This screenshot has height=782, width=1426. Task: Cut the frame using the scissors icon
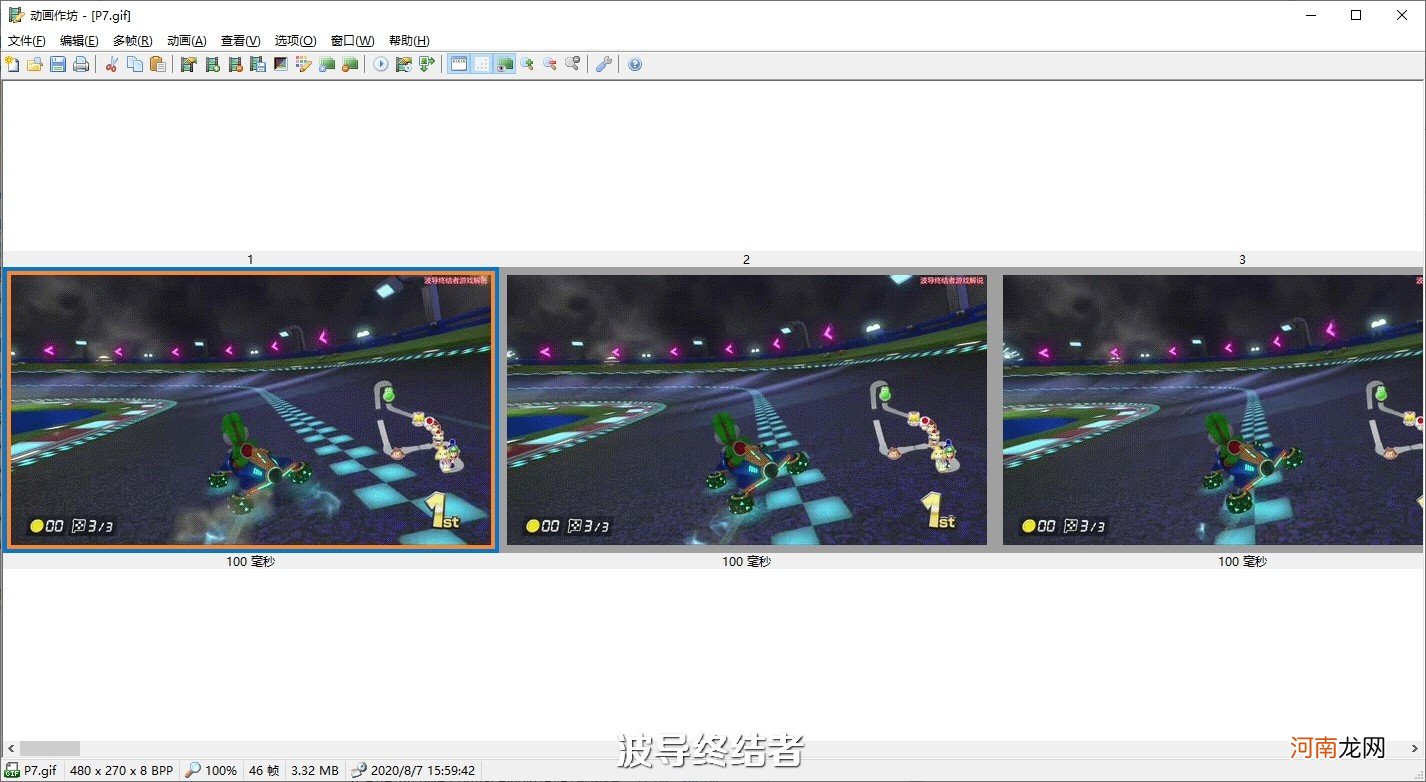(112, 64)
